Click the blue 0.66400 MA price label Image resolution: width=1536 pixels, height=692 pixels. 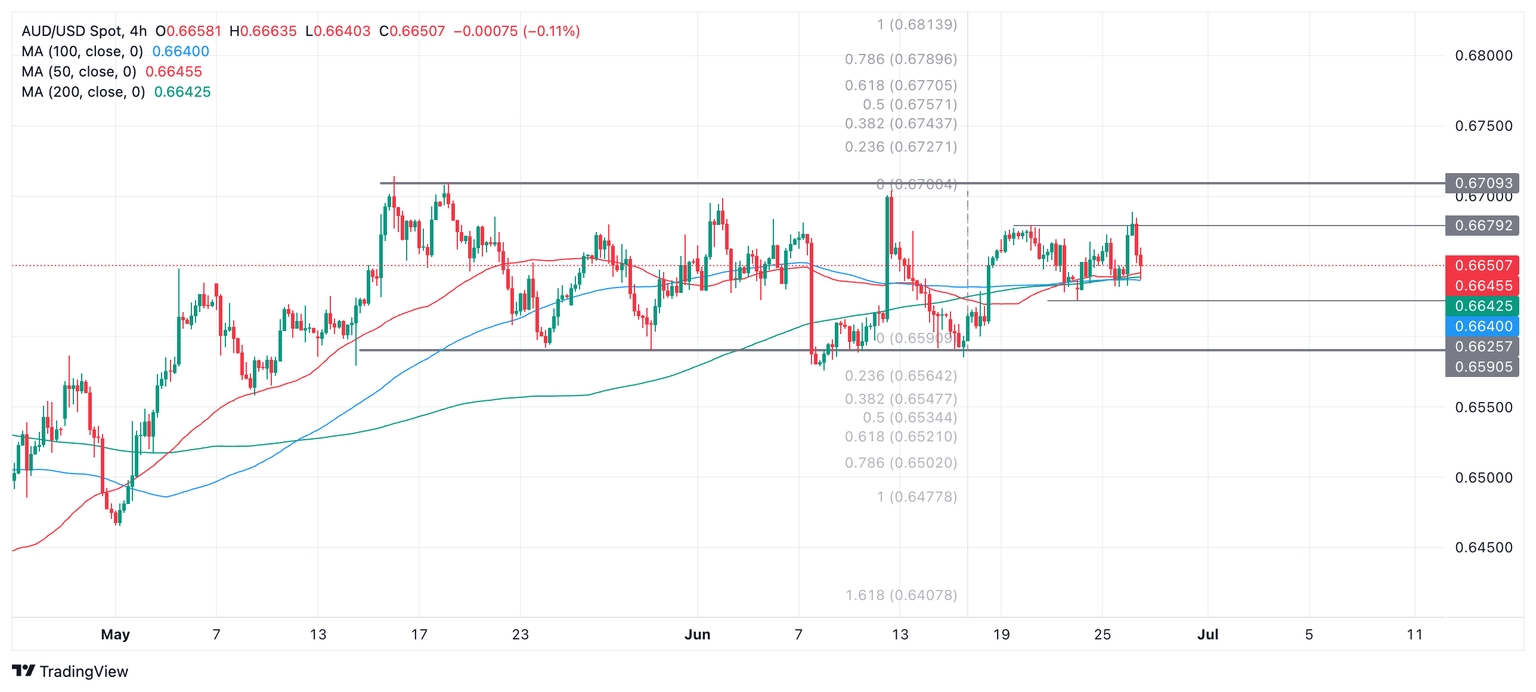[1483, 326]
